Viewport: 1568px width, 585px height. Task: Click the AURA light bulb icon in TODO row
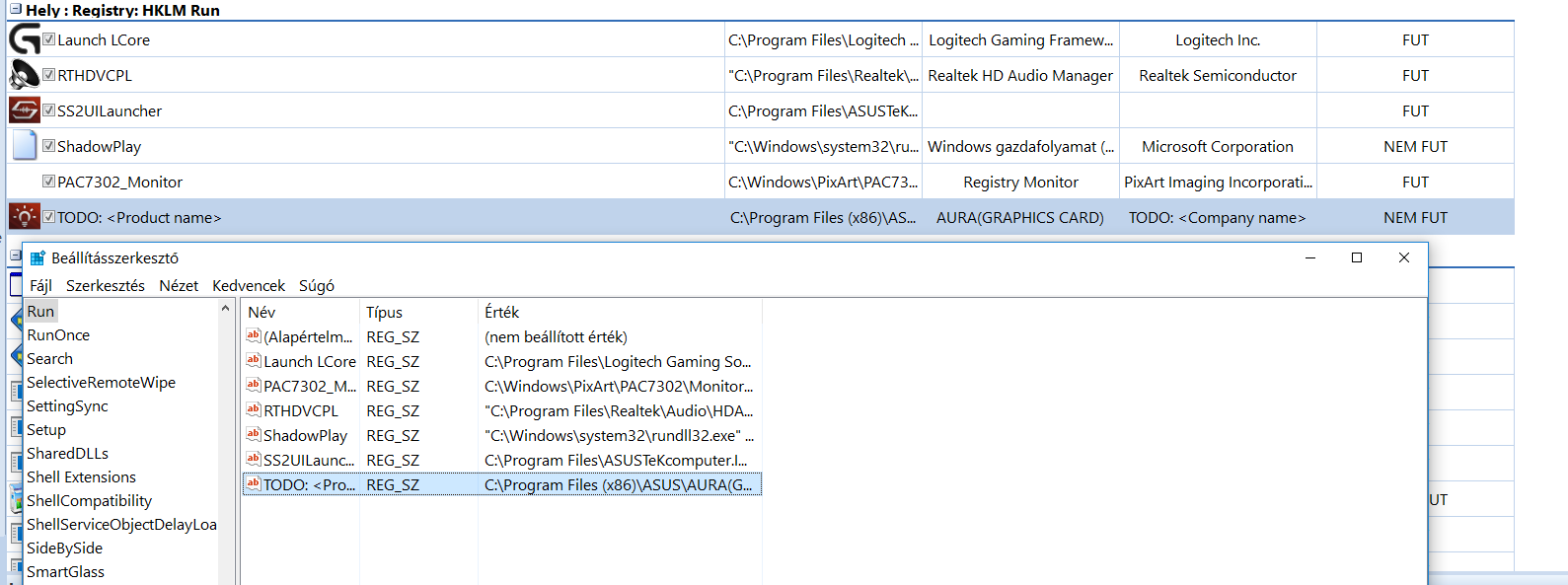tap(25, 217)
